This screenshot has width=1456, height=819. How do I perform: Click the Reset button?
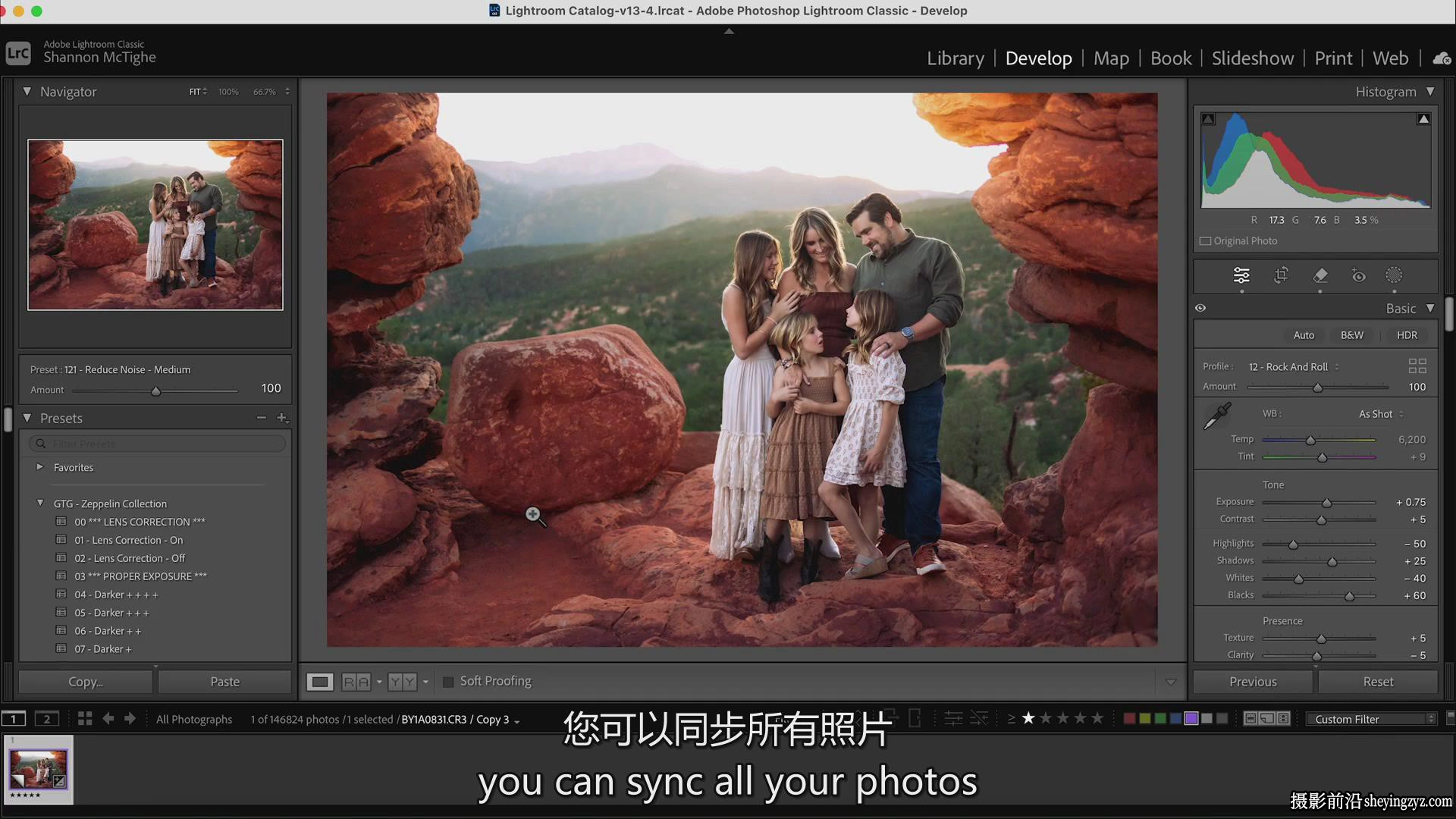coord(1378,682)
